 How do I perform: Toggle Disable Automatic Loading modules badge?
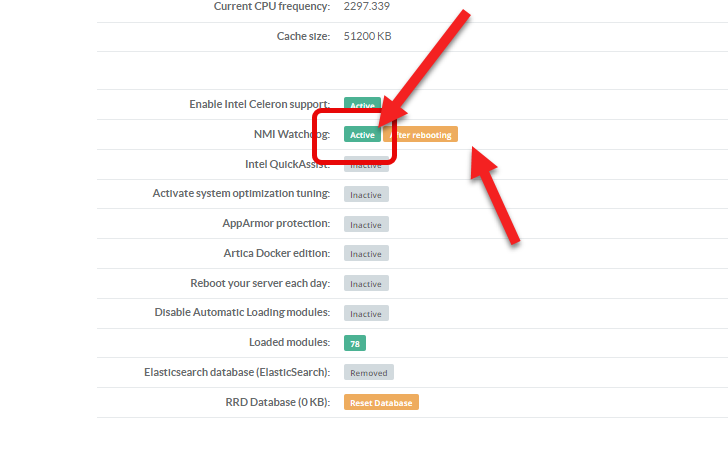tap(366, 313)
